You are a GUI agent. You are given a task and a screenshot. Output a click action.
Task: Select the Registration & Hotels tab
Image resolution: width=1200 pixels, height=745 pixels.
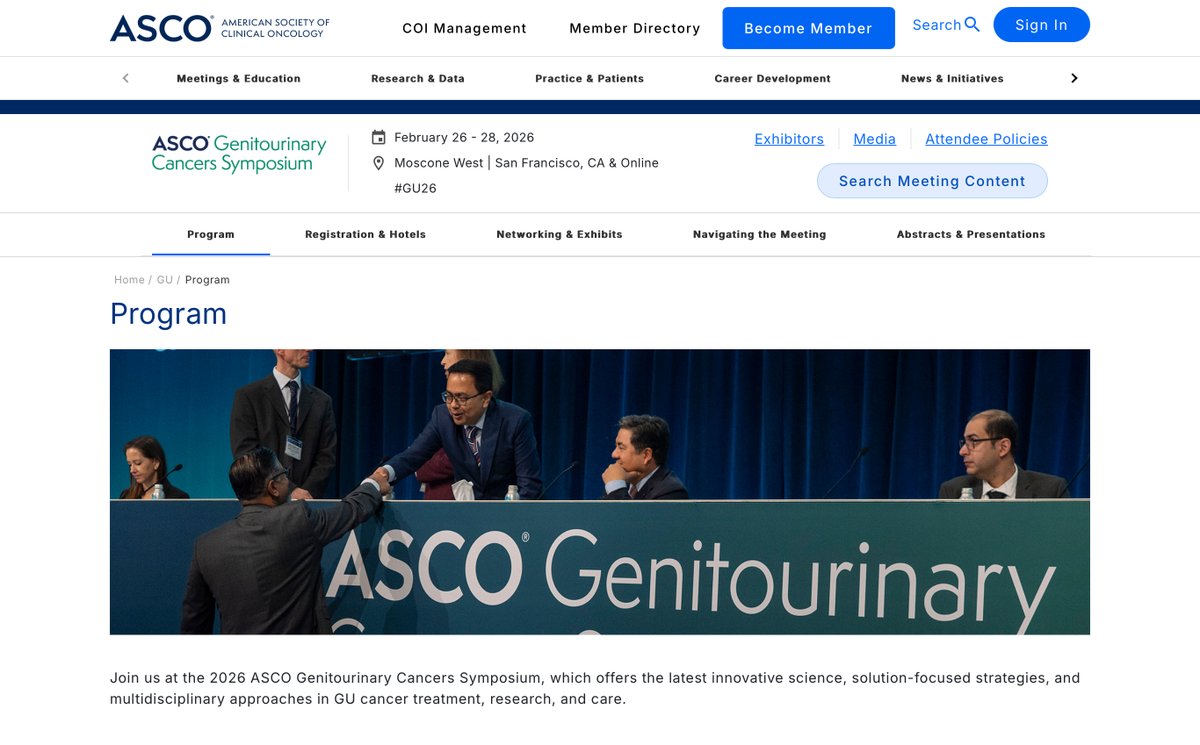pos(365,234)
